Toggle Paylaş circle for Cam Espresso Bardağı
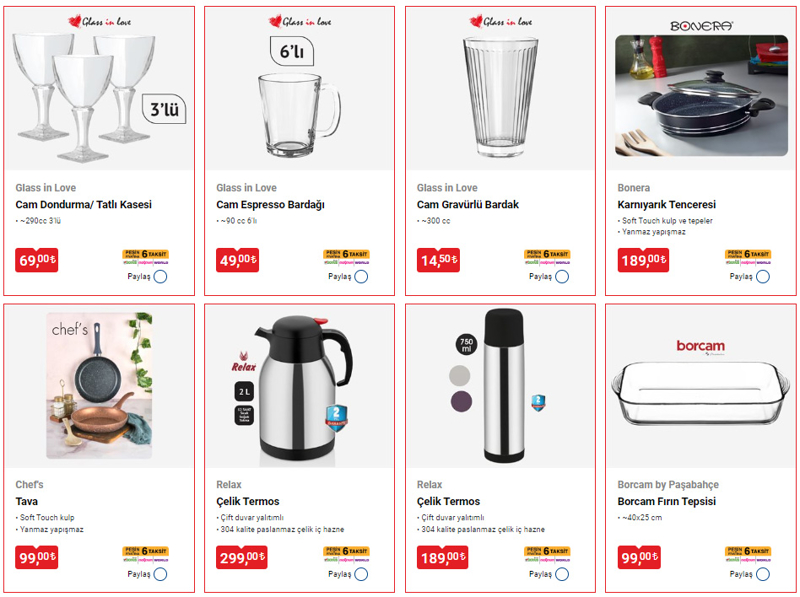The image size is (800, 597). 361,277
